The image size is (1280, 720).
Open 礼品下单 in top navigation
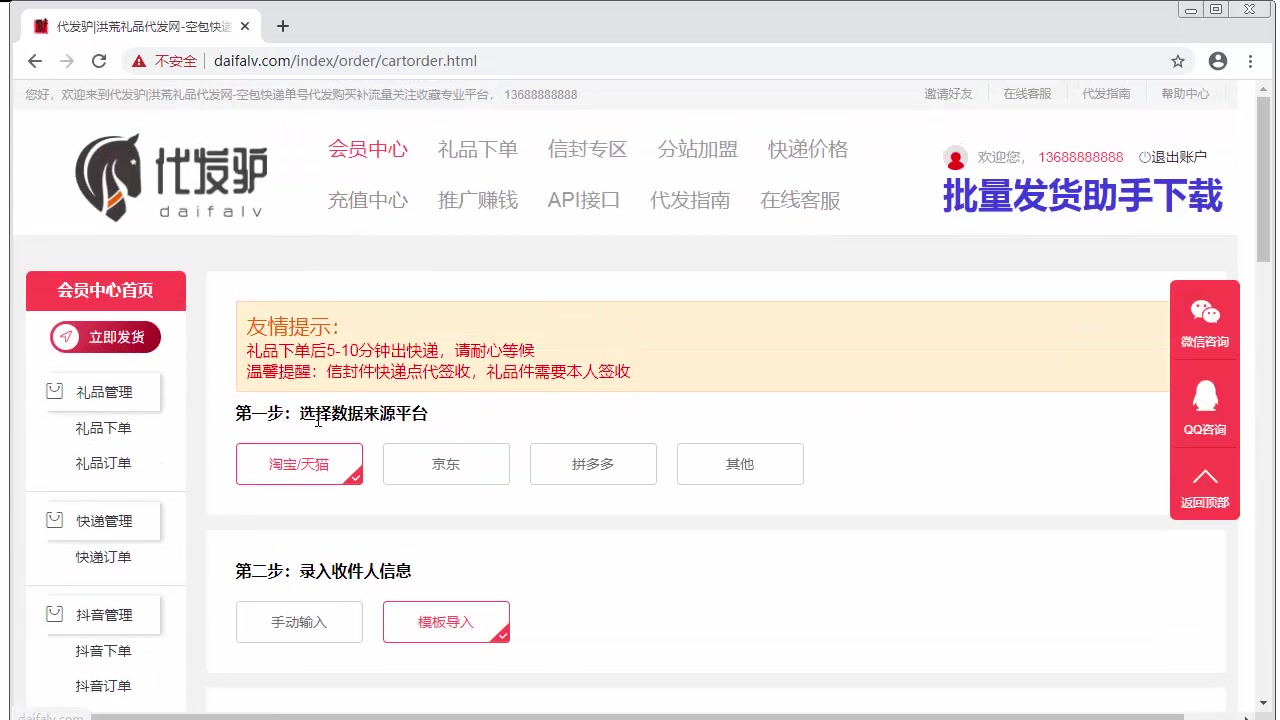click(478, 149)
